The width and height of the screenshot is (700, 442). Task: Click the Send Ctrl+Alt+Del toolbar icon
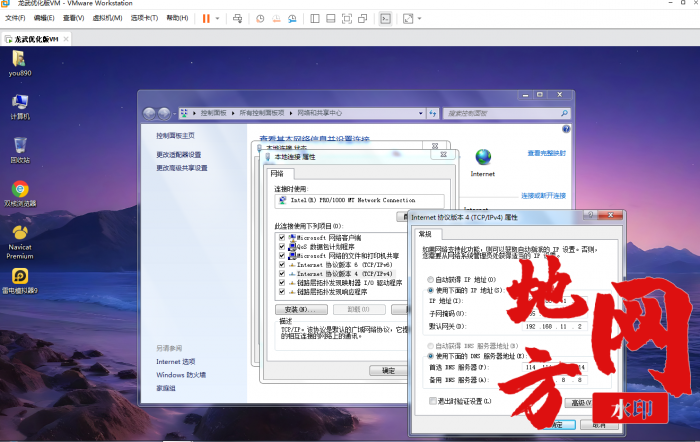point(238,19)
